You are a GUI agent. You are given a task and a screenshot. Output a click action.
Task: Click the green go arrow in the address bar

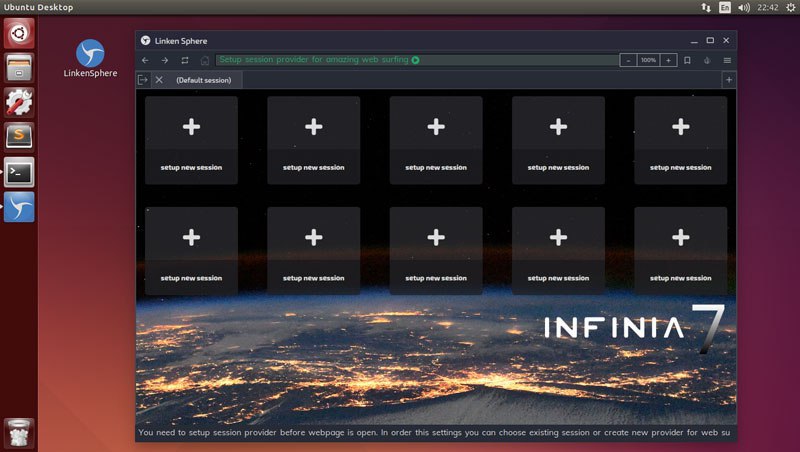pos(415,60)
